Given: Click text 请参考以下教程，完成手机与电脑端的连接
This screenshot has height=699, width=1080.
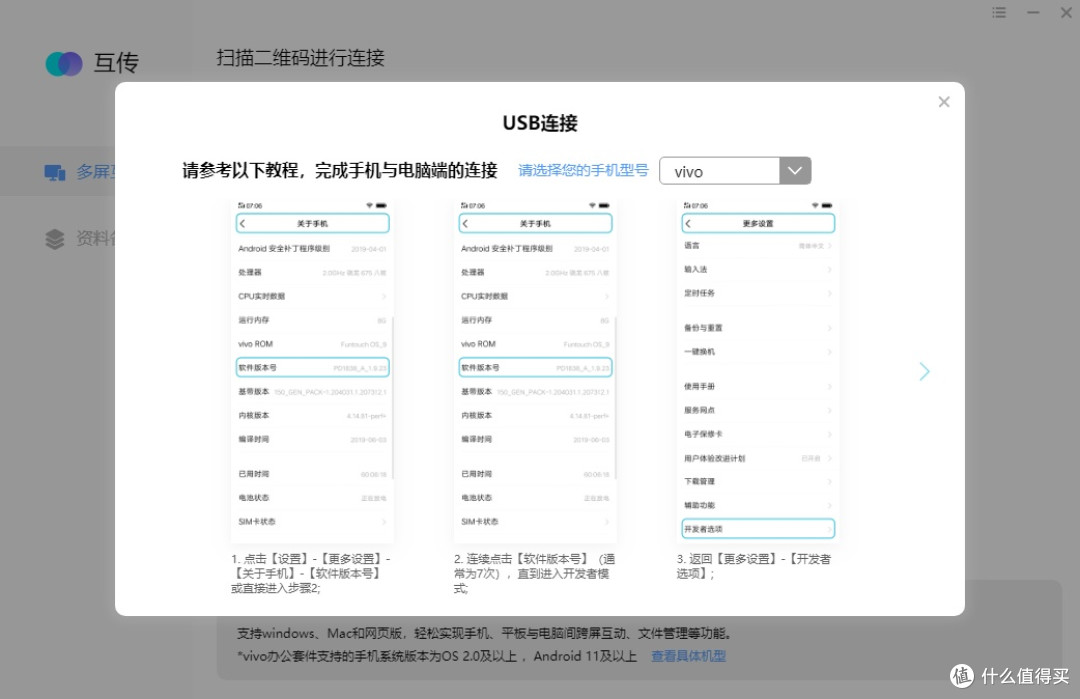Looking at the screenshot, I should click(x=340, y=170).
